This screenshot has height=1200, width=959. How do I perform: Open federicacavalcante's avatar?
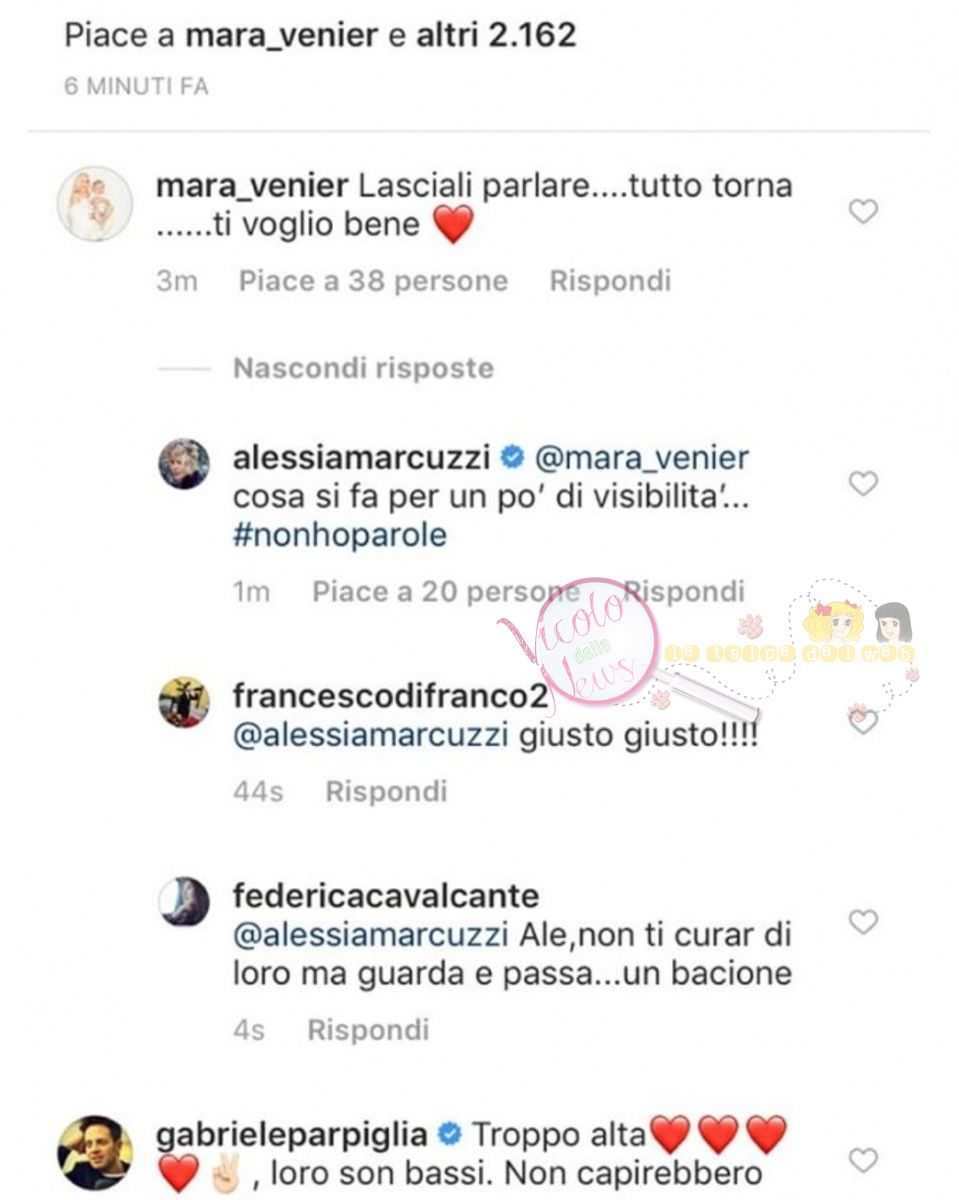pos(185,901)
